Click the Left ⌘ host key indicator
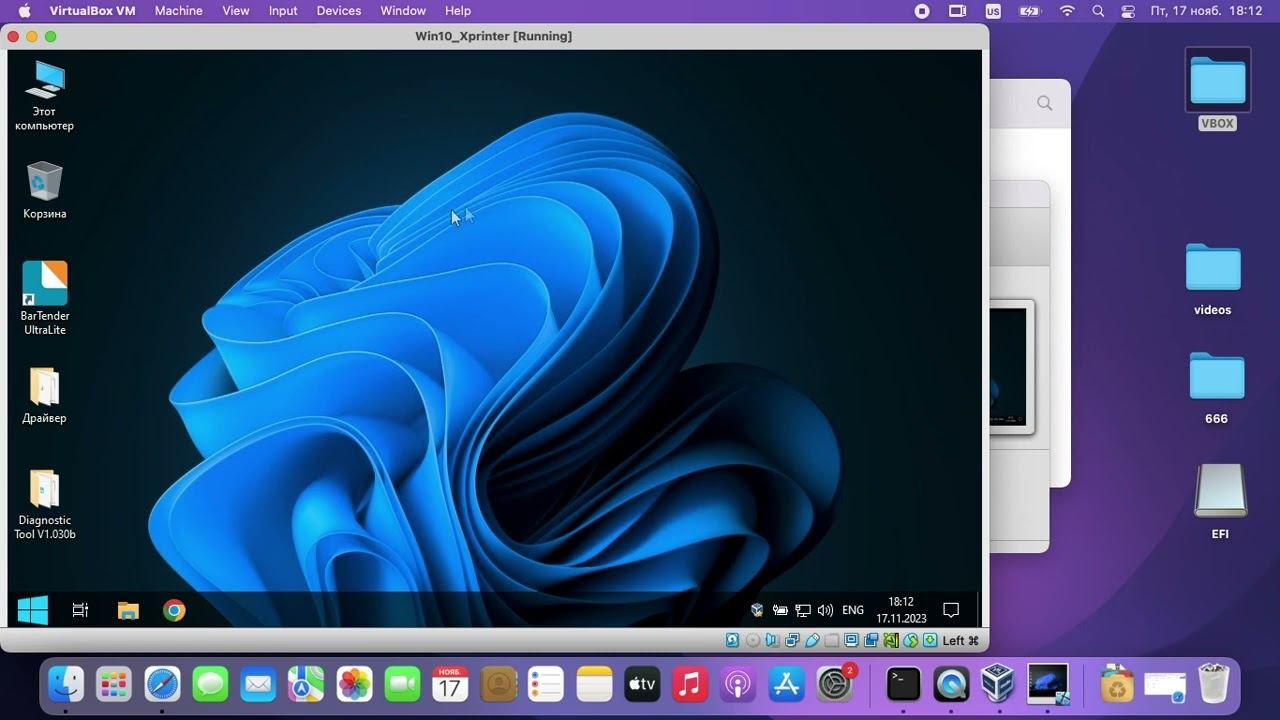 click(x=960, y=640)
